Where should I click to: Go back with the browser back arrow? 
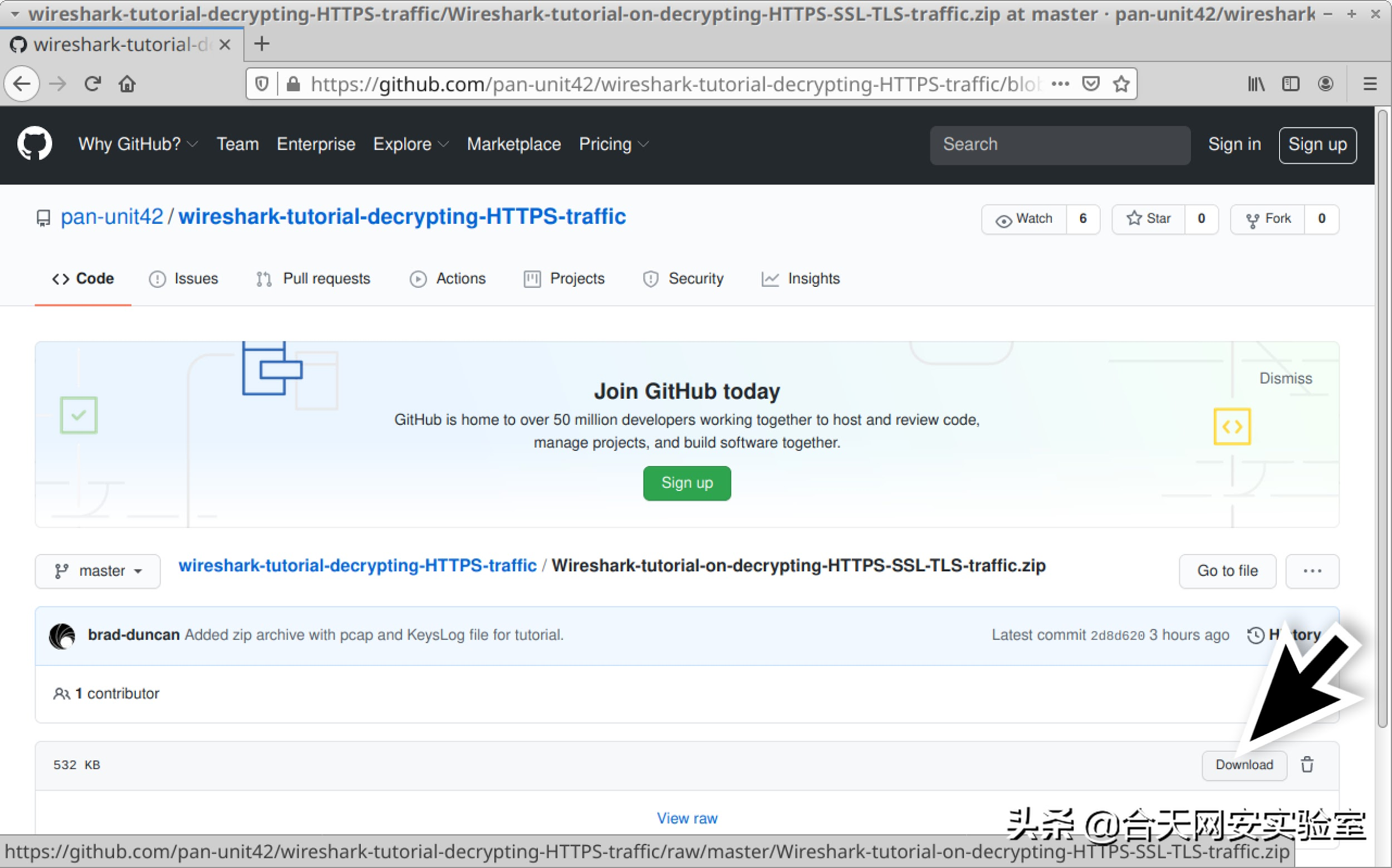click(22, 85)
